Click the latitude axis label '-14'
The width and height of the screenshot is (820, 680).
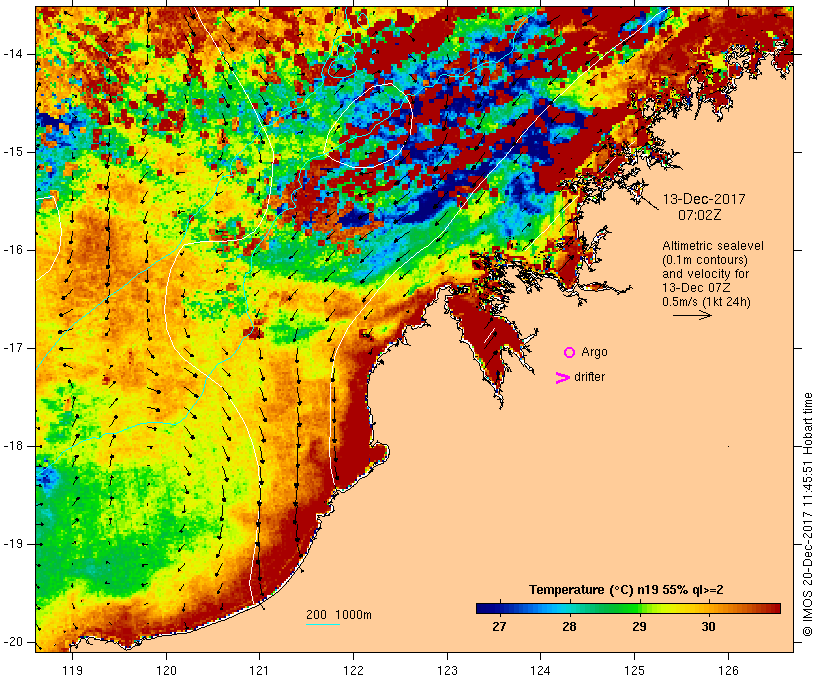(13, 54)
